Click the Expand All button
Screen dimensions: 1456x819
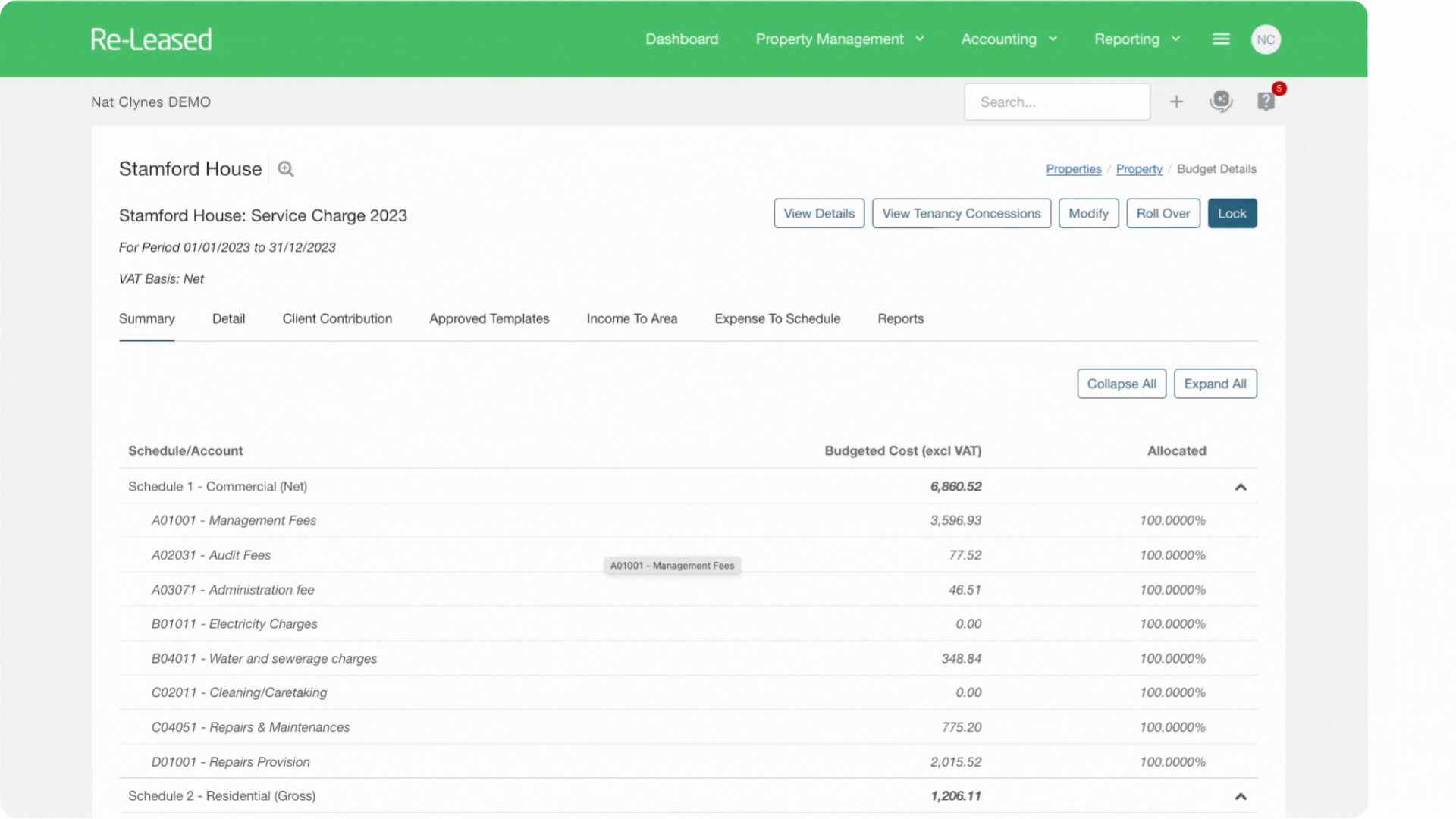(1215, 384)
